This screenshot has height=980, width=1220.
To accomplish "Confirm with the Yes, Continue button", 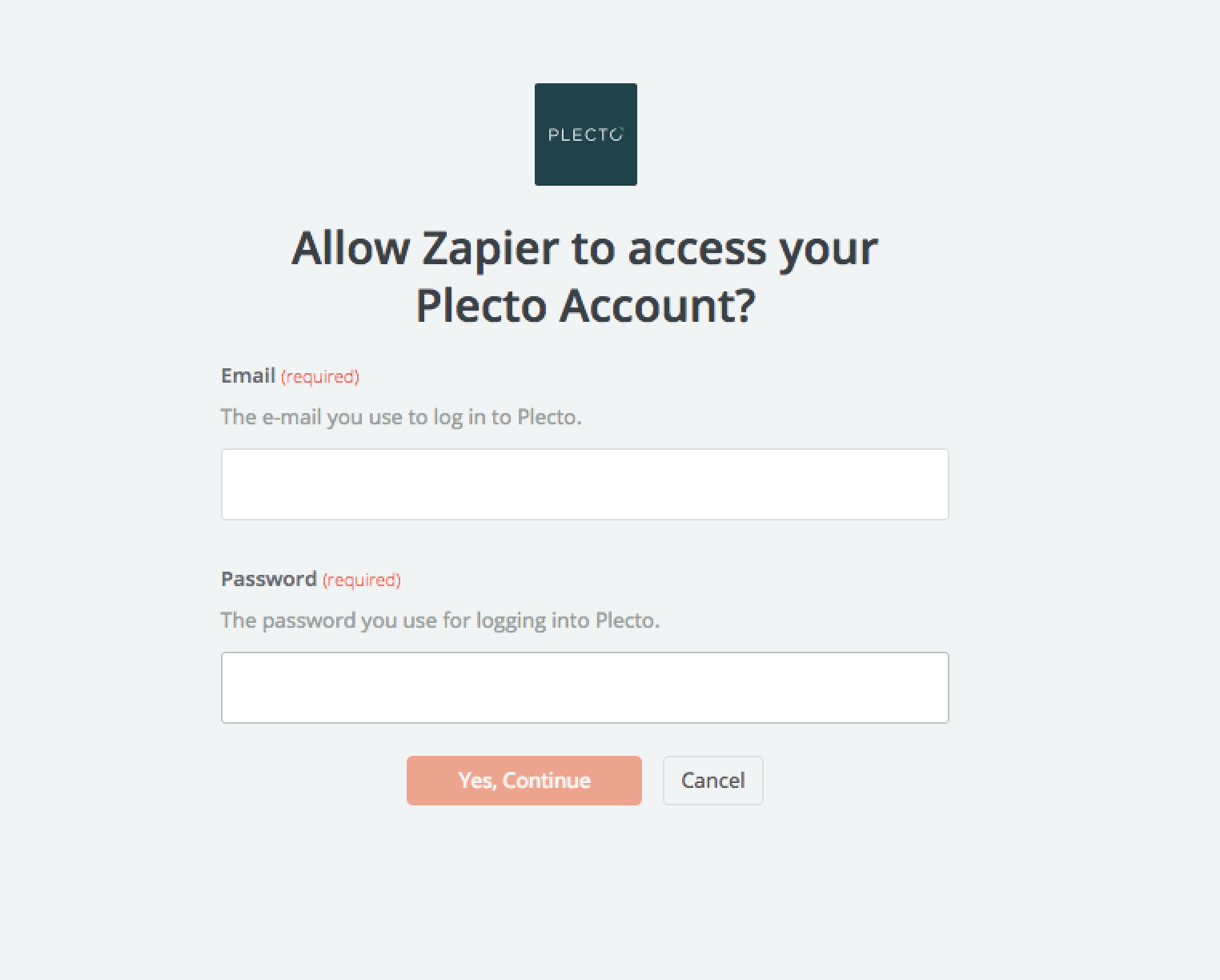I will (524, 781).
